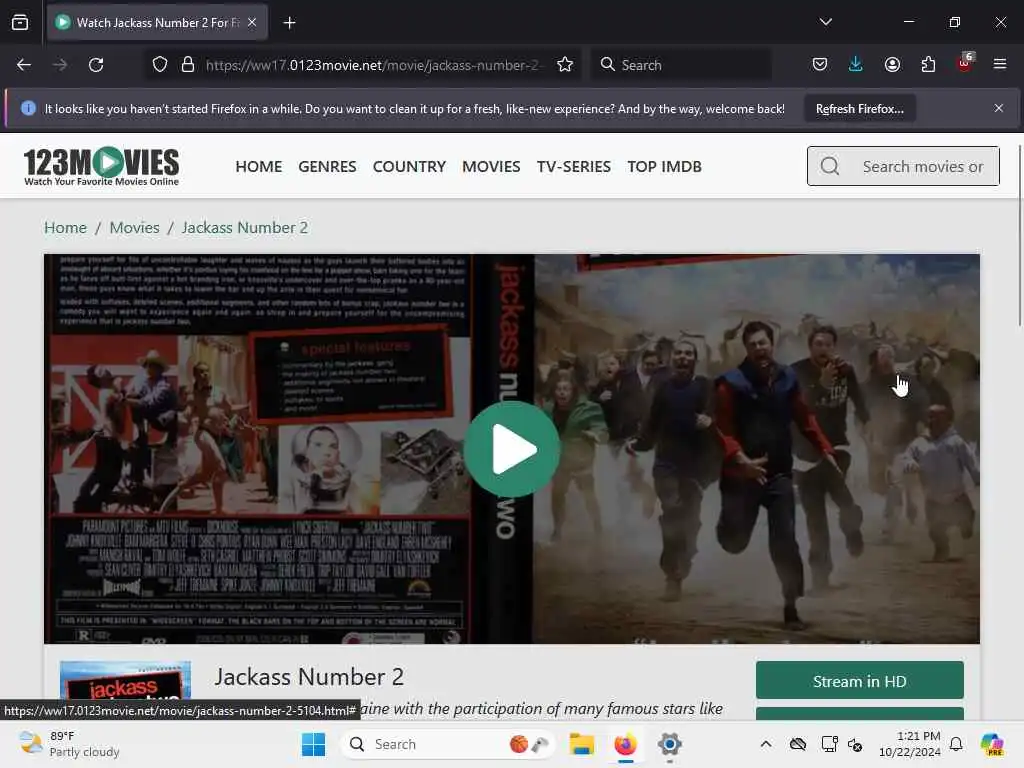Open File Explorer from the taskbar
This screenshot has height=768, width=1024.
point(581,744)
